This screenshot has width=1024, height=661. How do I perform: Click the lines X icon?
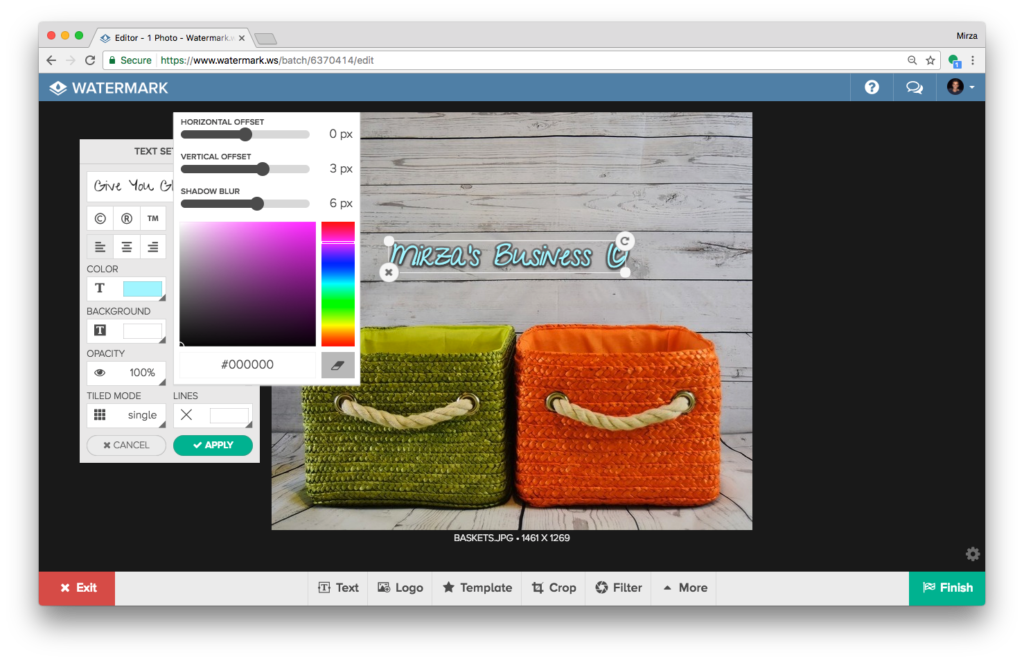pos(187,415)
